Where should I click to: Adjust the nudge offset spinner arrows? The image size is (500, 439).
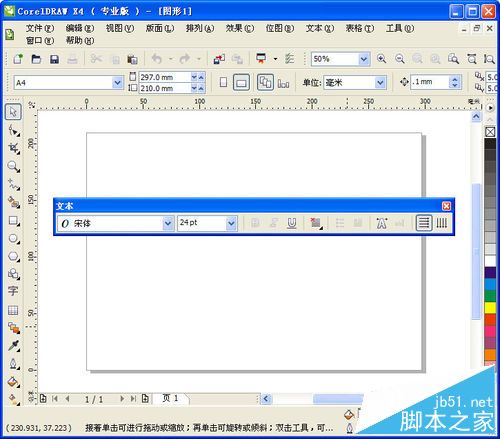pyautogui.click(x=455, y=82)
